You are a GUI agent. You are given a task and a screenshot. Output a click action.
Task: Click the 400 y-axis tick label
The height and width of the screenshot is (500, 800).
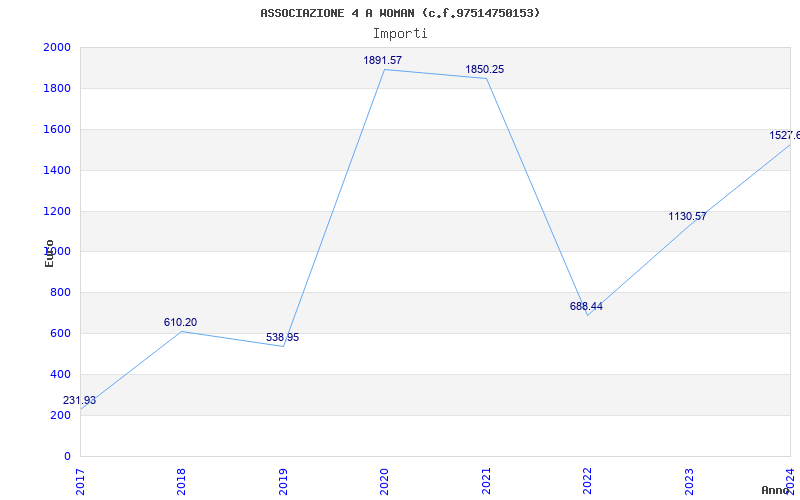click(60, 374)
